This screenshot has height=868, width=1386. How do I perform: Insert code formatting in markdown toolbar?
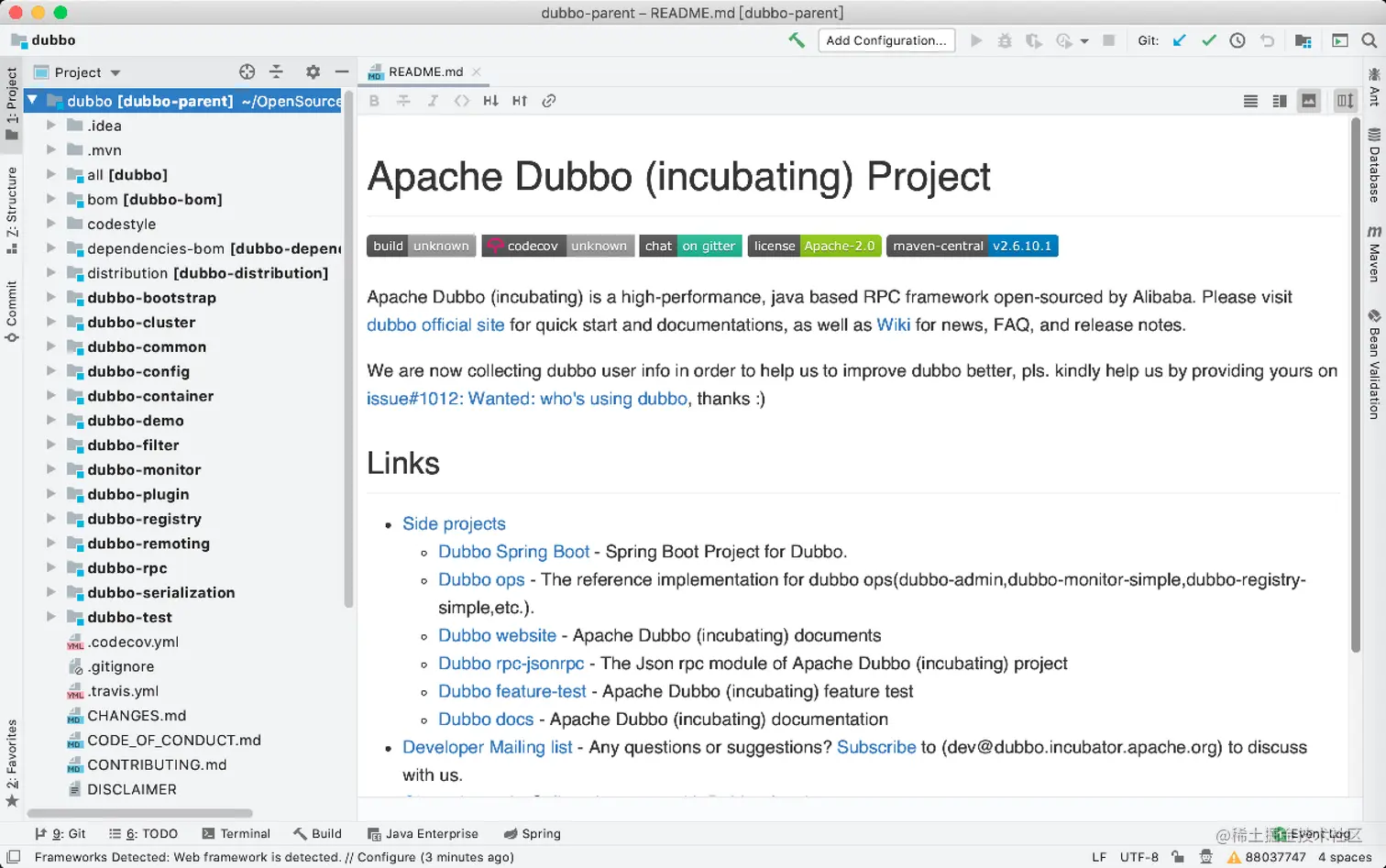(461, 101)
